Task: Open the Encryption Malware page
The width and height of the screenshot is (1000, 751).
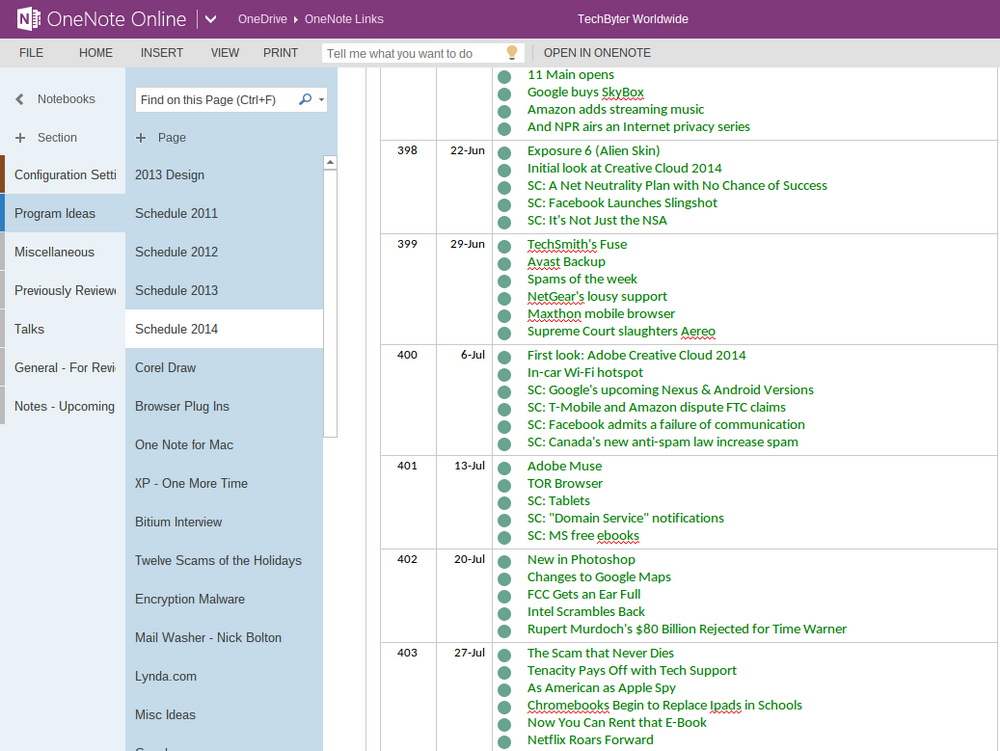Action: [x=224, y=599]
